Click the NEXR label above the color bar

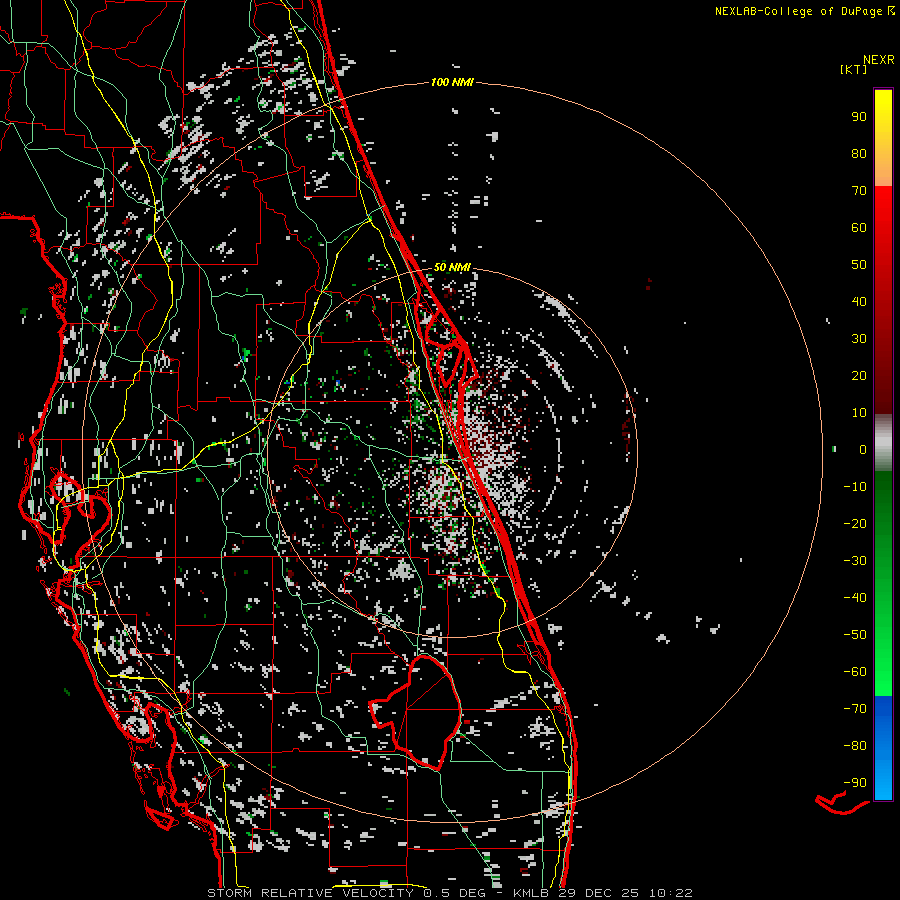click(878, 58)
